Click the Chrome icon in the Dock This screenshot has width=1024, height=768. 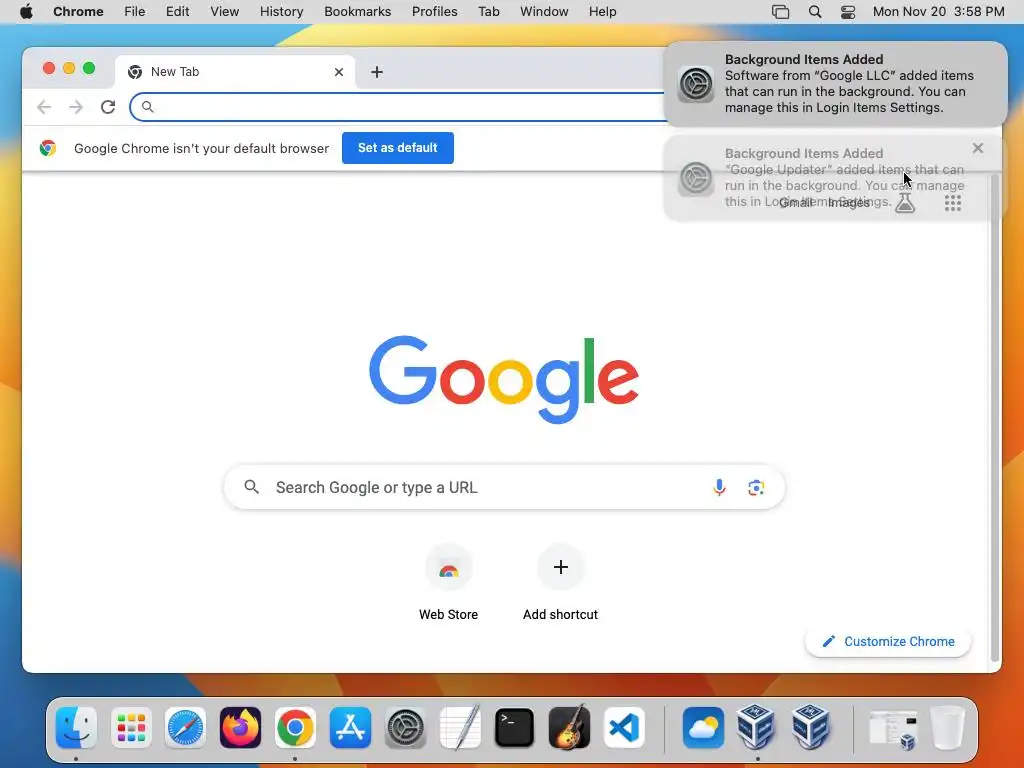(295, 727)
